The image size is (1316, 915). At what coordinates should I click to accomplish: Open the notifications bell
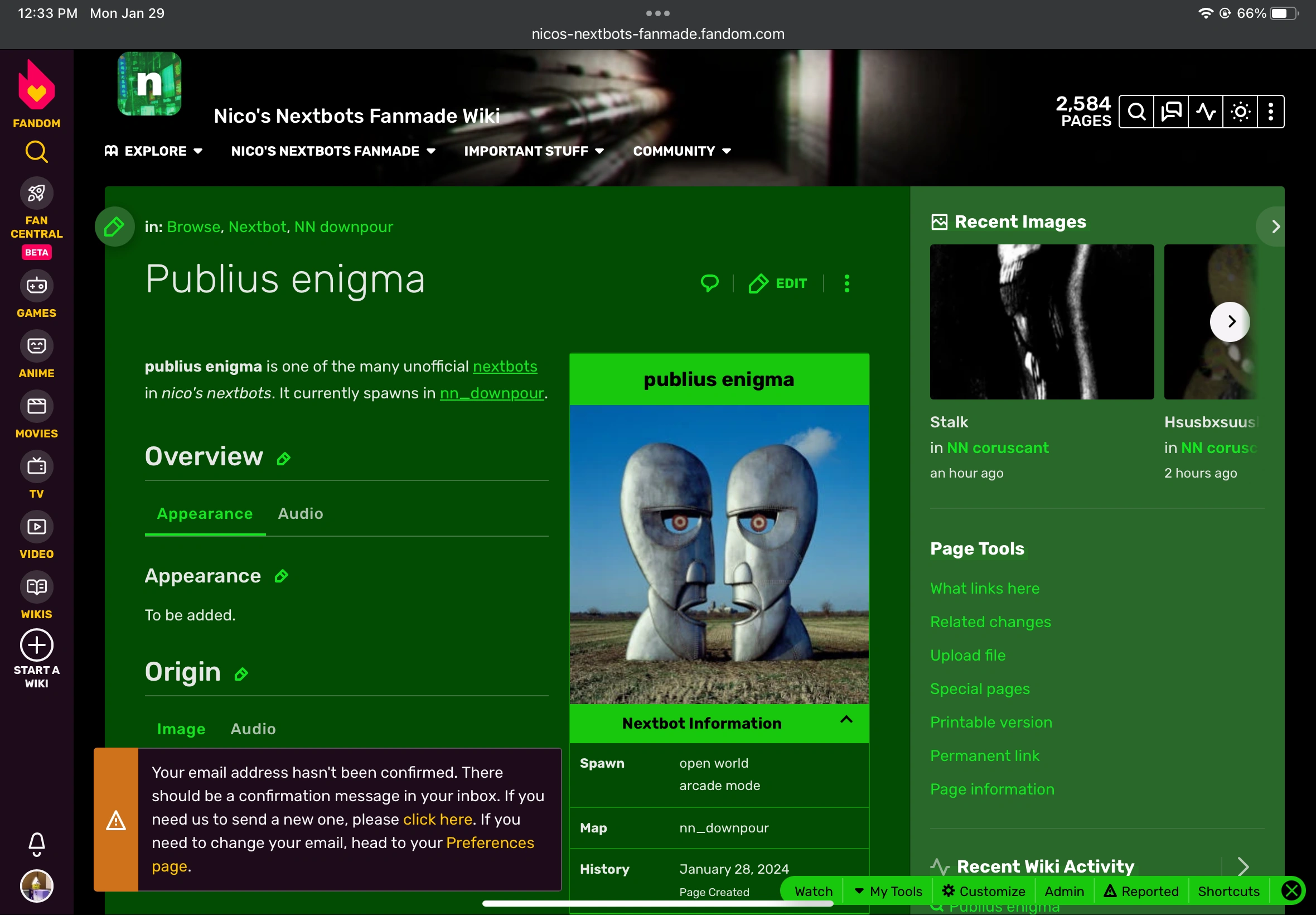click(36, 844)
